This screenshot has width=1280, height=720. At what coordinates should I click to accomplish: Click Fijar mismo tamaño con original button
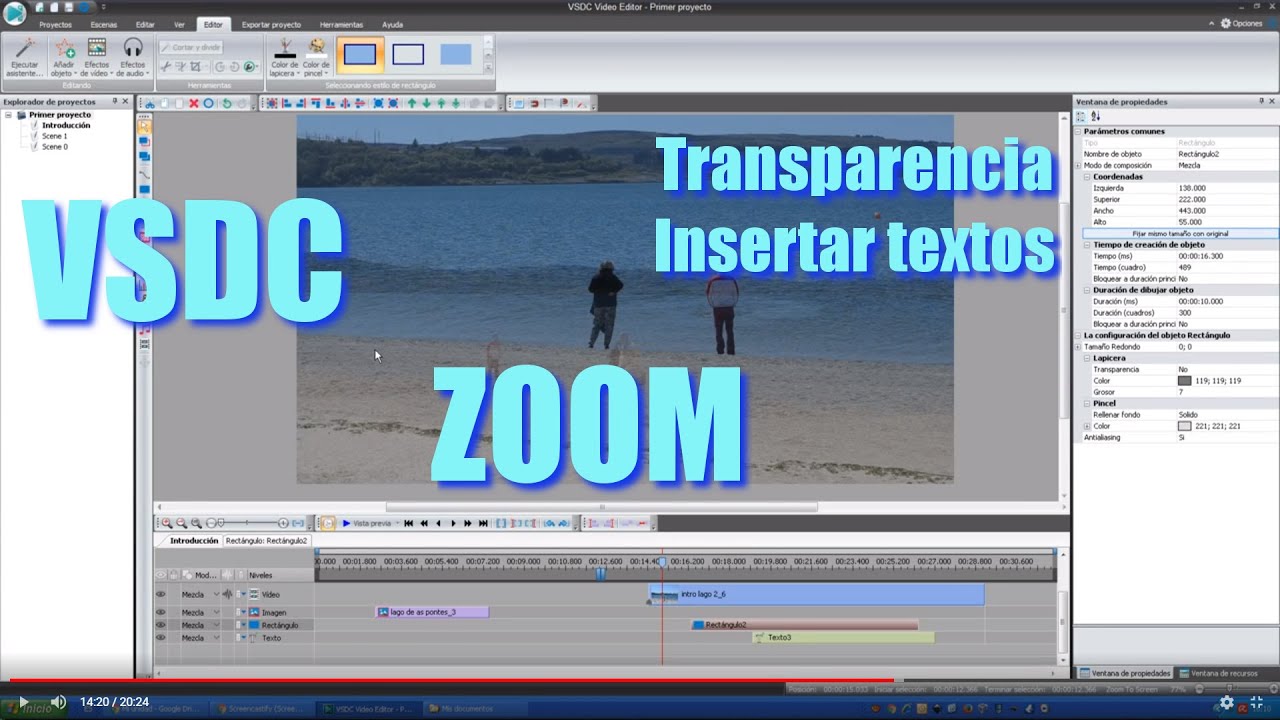(x=1180, y=233)
